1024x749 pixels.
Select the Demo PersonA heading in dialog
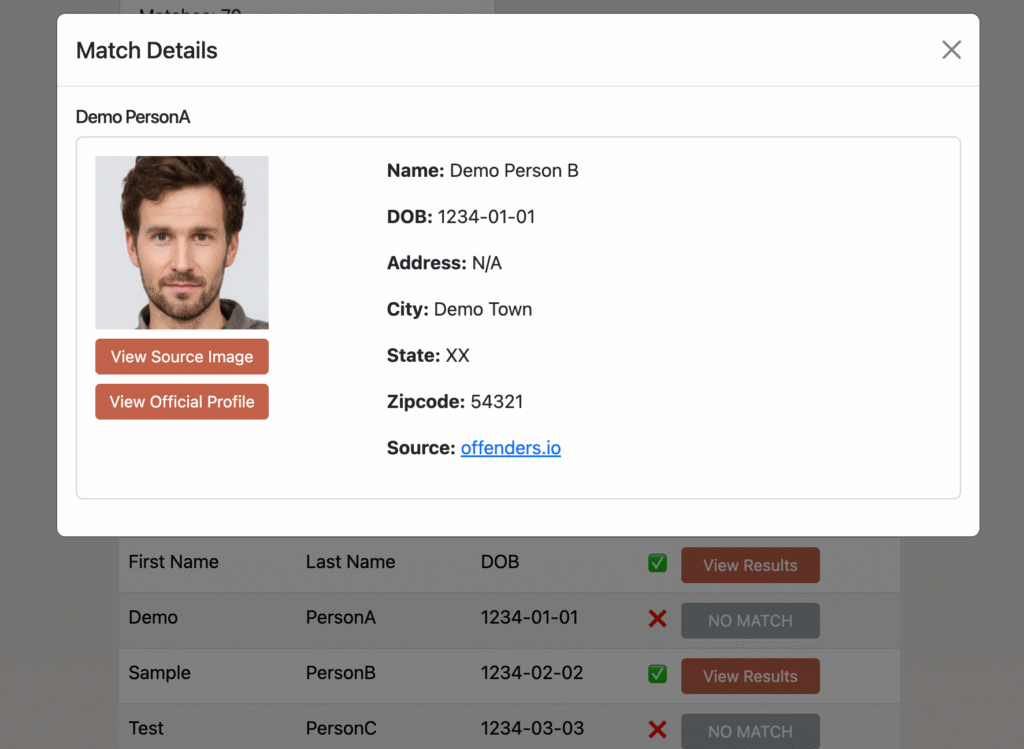(133, 117)
